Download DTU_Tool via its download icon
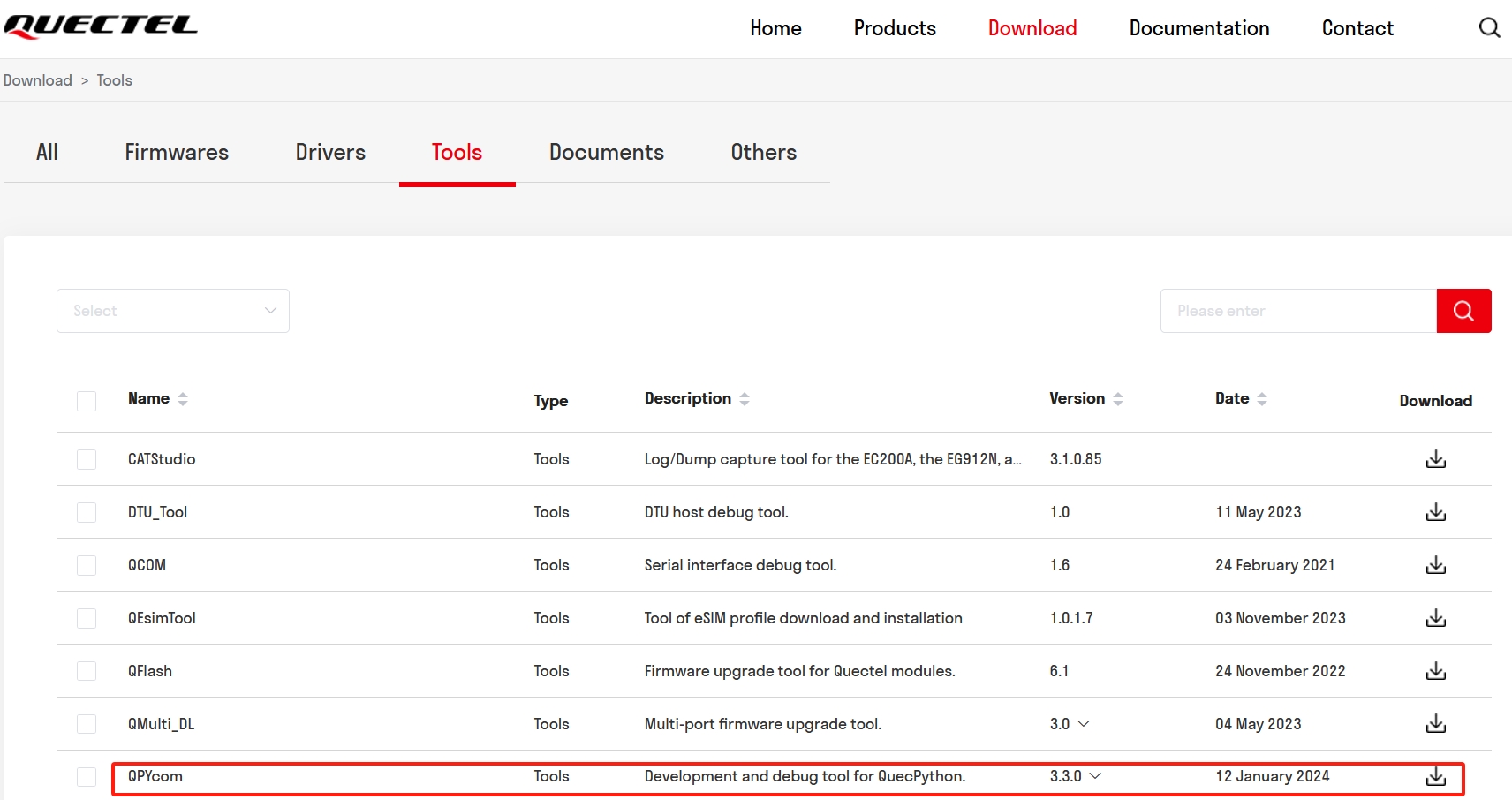This screenshot has width=1512, height=800. point(1436,512)
